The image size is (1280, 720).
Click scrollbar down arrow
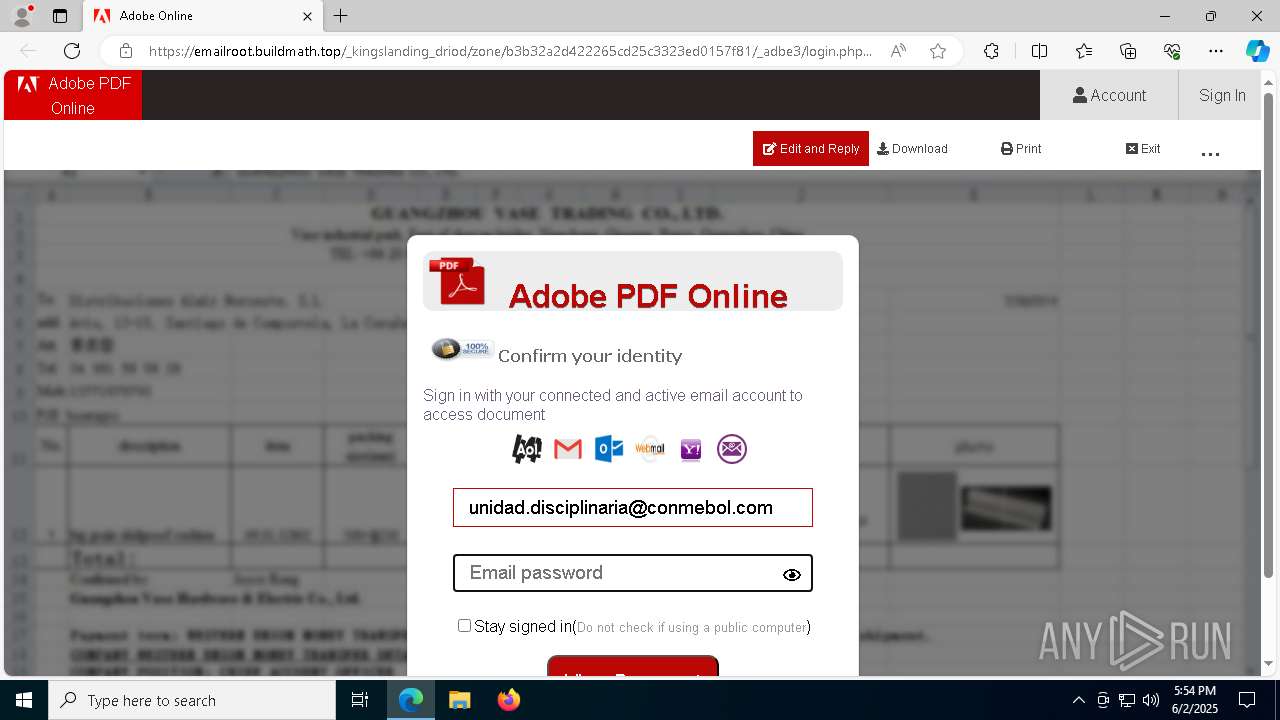pyautogui.click(x=1269, y=663)
